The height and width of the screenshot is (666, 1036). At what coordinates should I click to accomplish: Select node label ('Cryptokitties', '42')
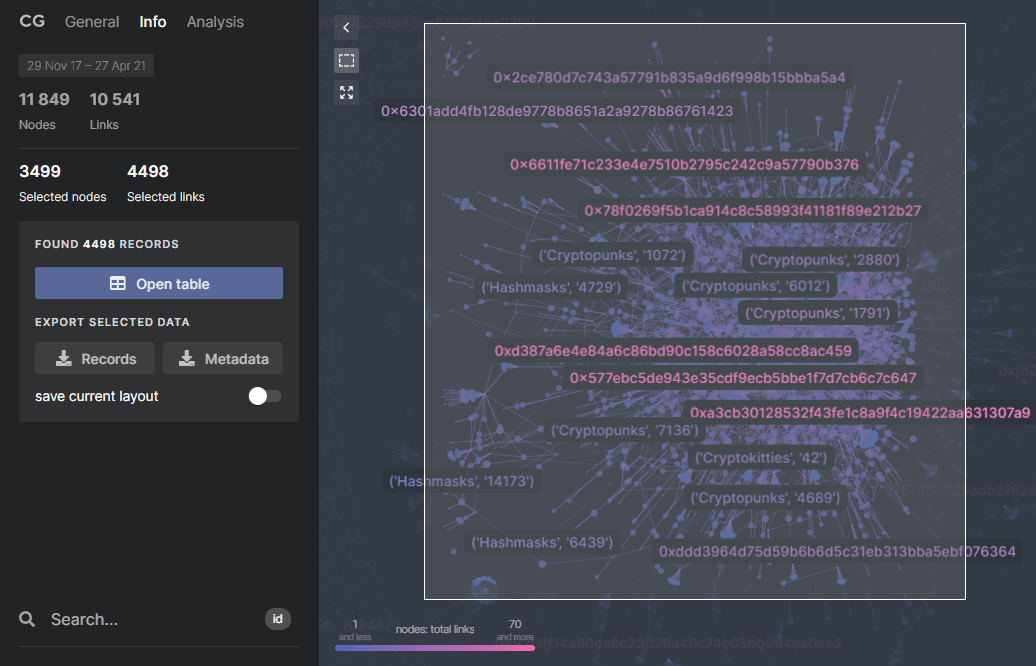(761, 458)
